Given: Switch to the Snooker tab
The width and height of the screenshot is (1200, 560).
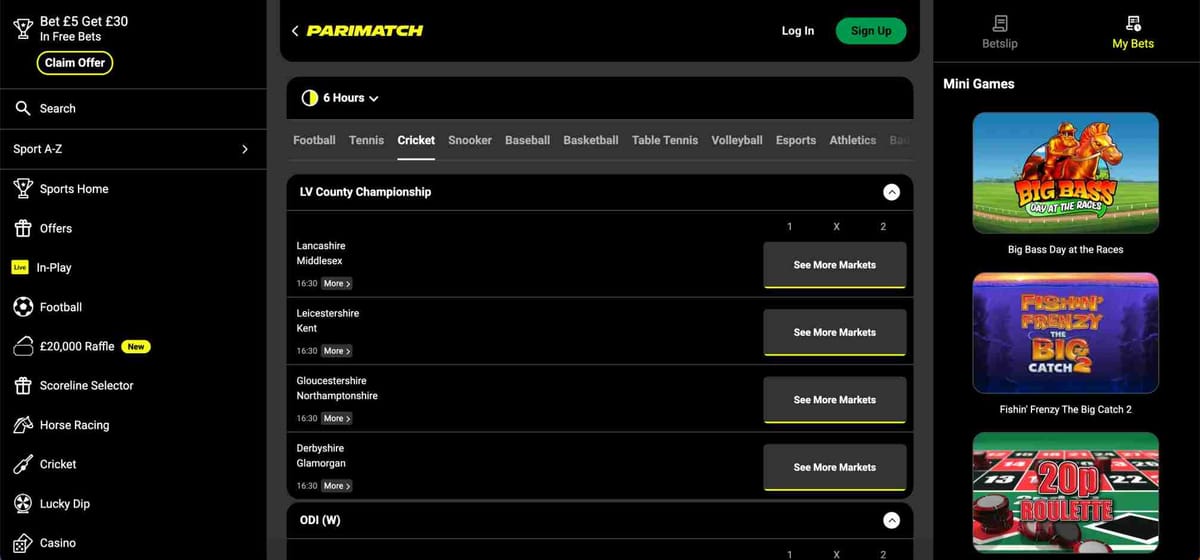Looking at the screenshot, I should tap(470, 140).
